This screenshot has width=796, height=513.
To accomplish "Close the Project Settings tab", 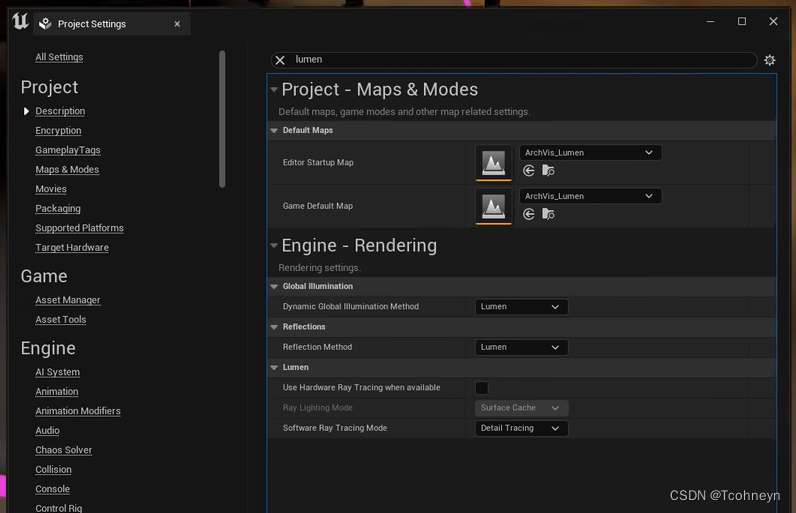I will pos(177,24).
